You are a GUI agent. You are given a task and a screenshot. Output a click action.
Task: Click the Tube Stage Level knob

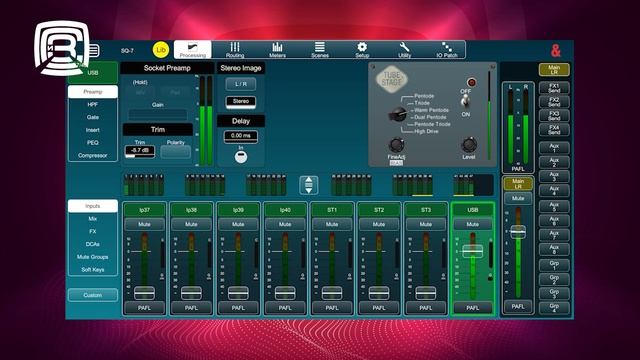tap(469, 145)
